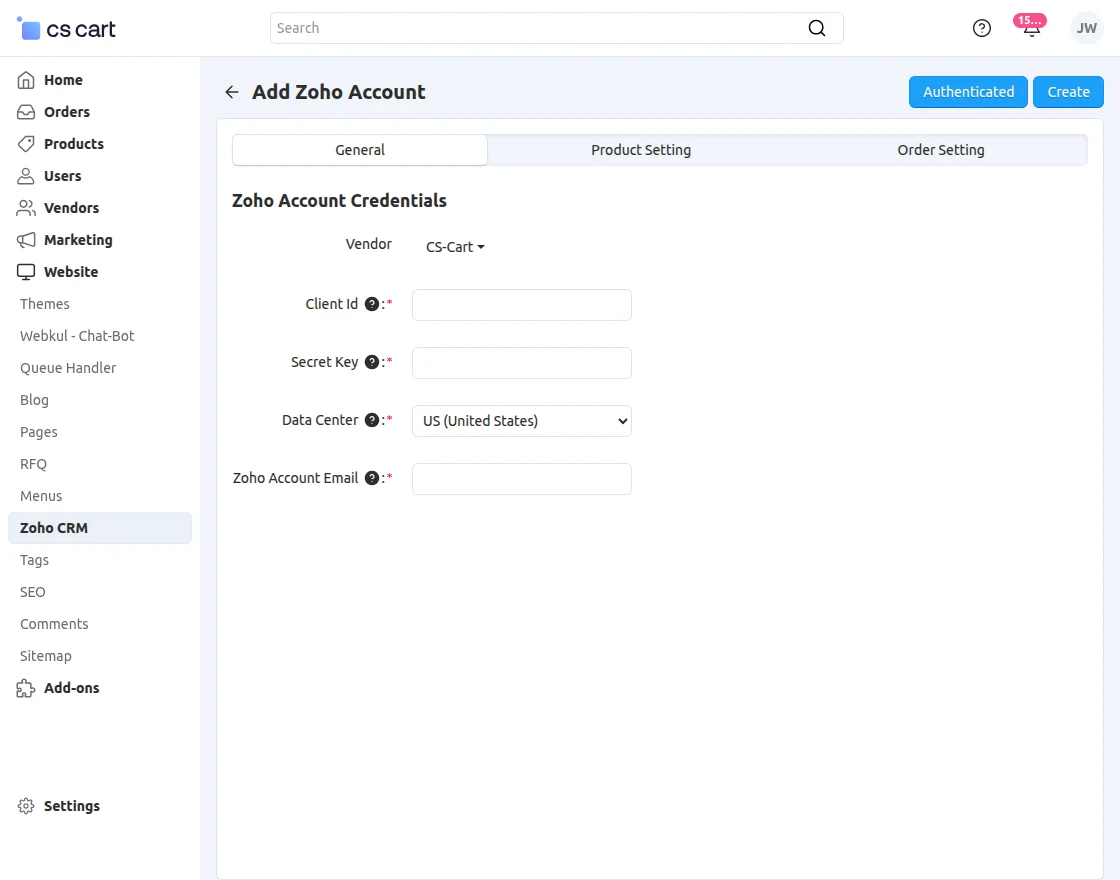Switch to the Product Setting tab
This screenshot has width=1120, height=880.
[640, 150]
